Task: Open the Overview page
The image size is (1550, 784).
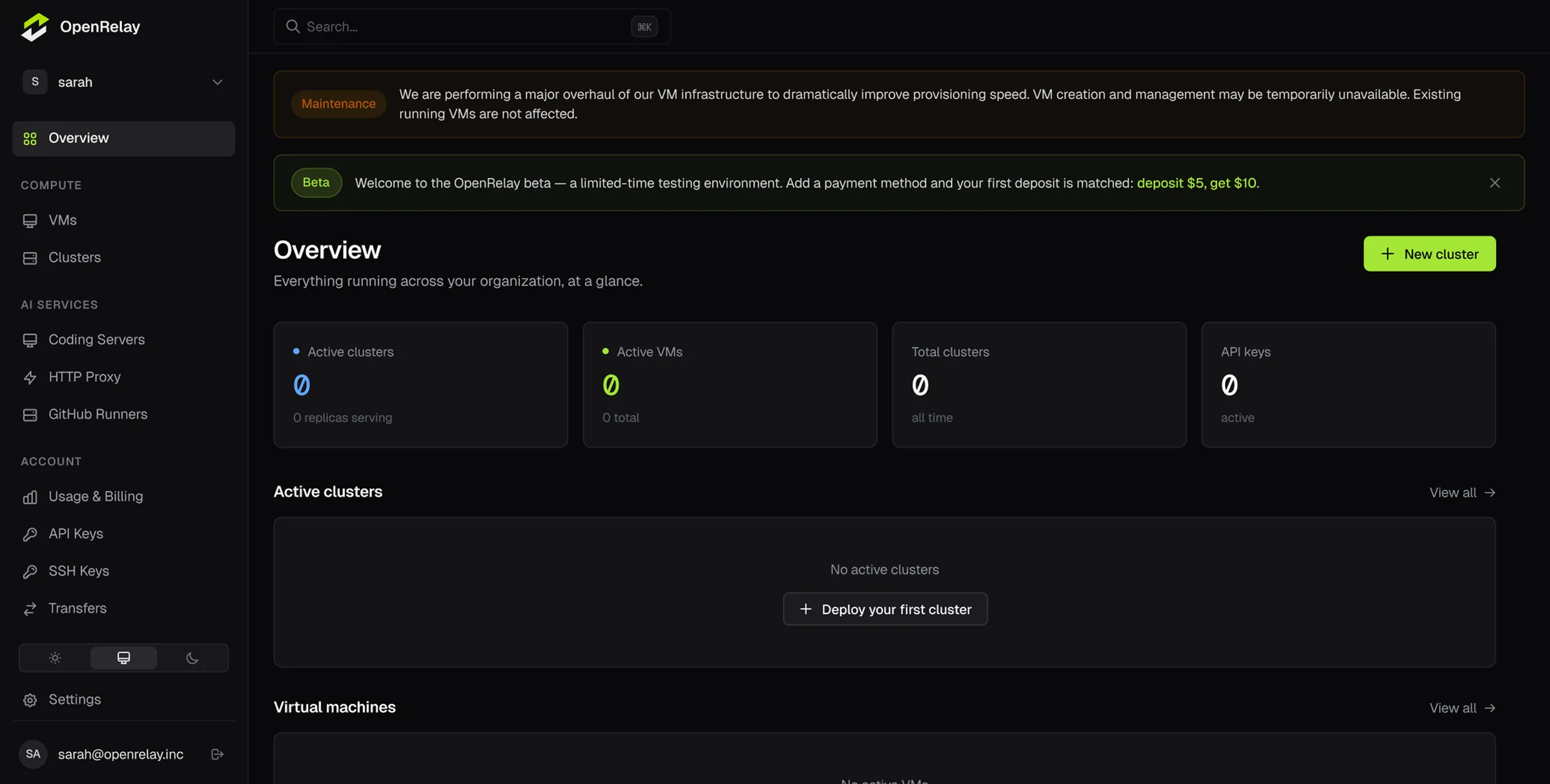Action: pyautogui.click(x=123, y=138)
